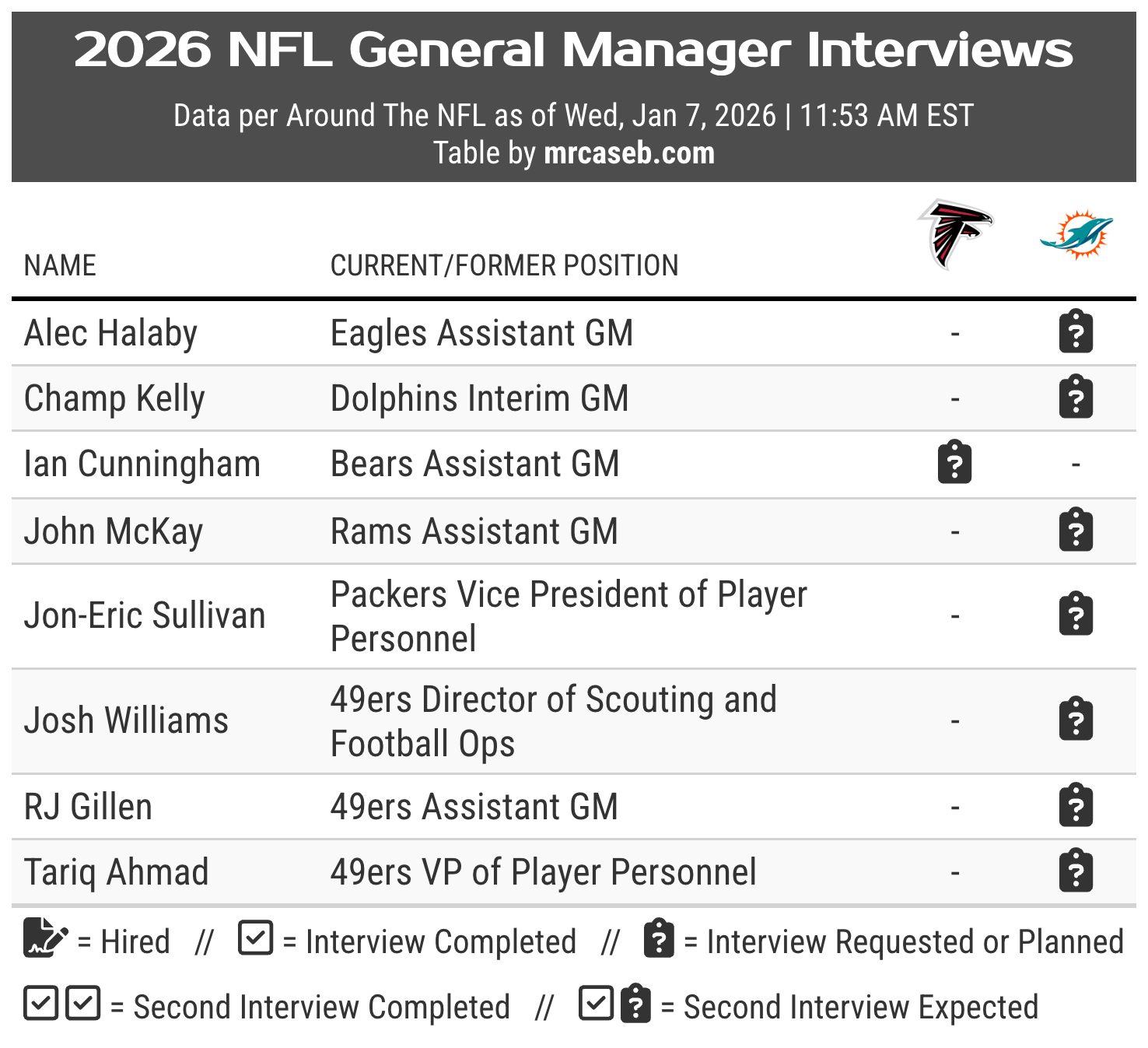Click the mrcaseb.com link

[628, 153]
